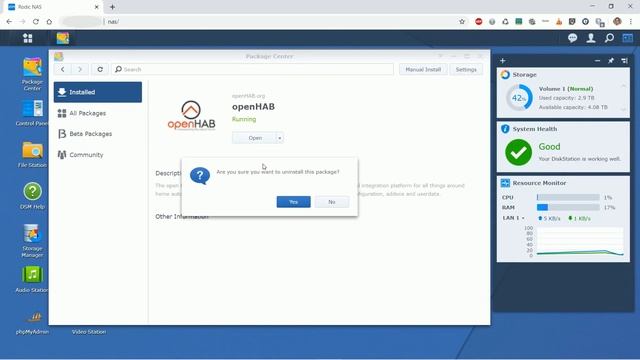The image size is (640, 360).
Task: Select Beta Packages in sidebar
Action: point(98,134)
